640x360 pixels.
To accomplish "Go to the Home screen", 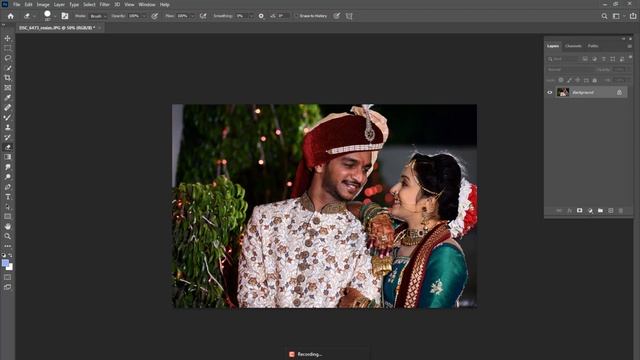I will coord(11,16).
